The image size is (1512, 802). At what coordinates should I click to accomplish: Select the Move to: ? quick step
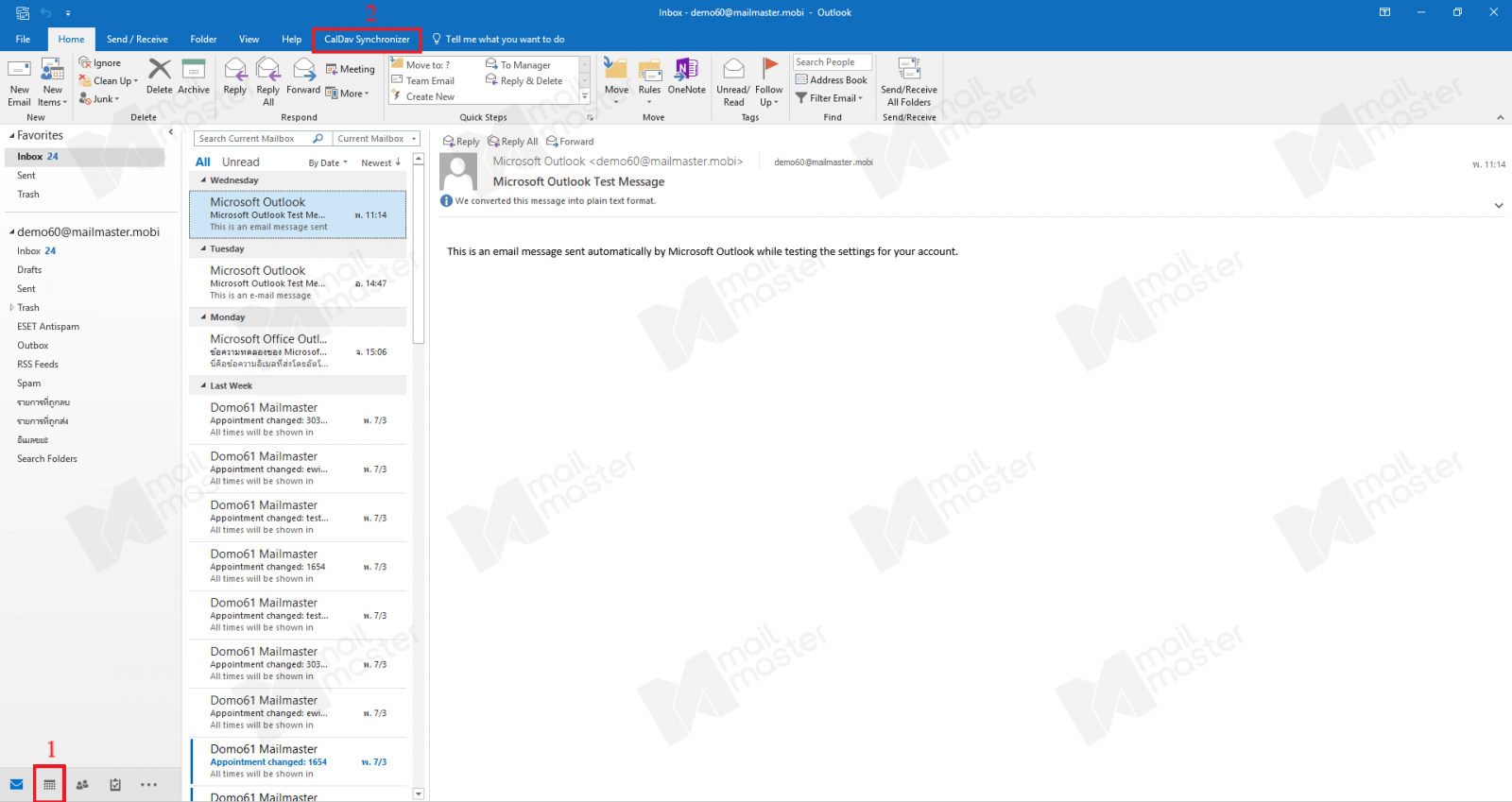(421, 64)
